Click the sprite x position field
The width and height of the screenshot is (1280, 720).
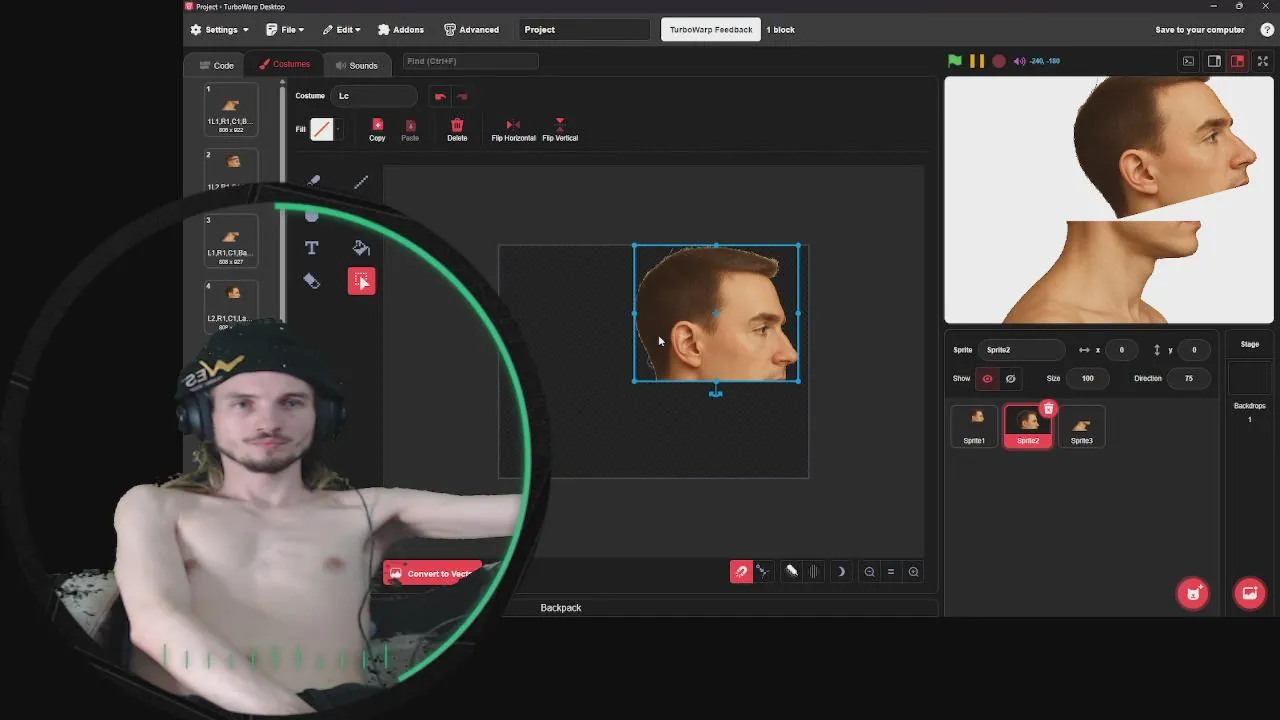pyautogui.click(x=1121, y=350)
